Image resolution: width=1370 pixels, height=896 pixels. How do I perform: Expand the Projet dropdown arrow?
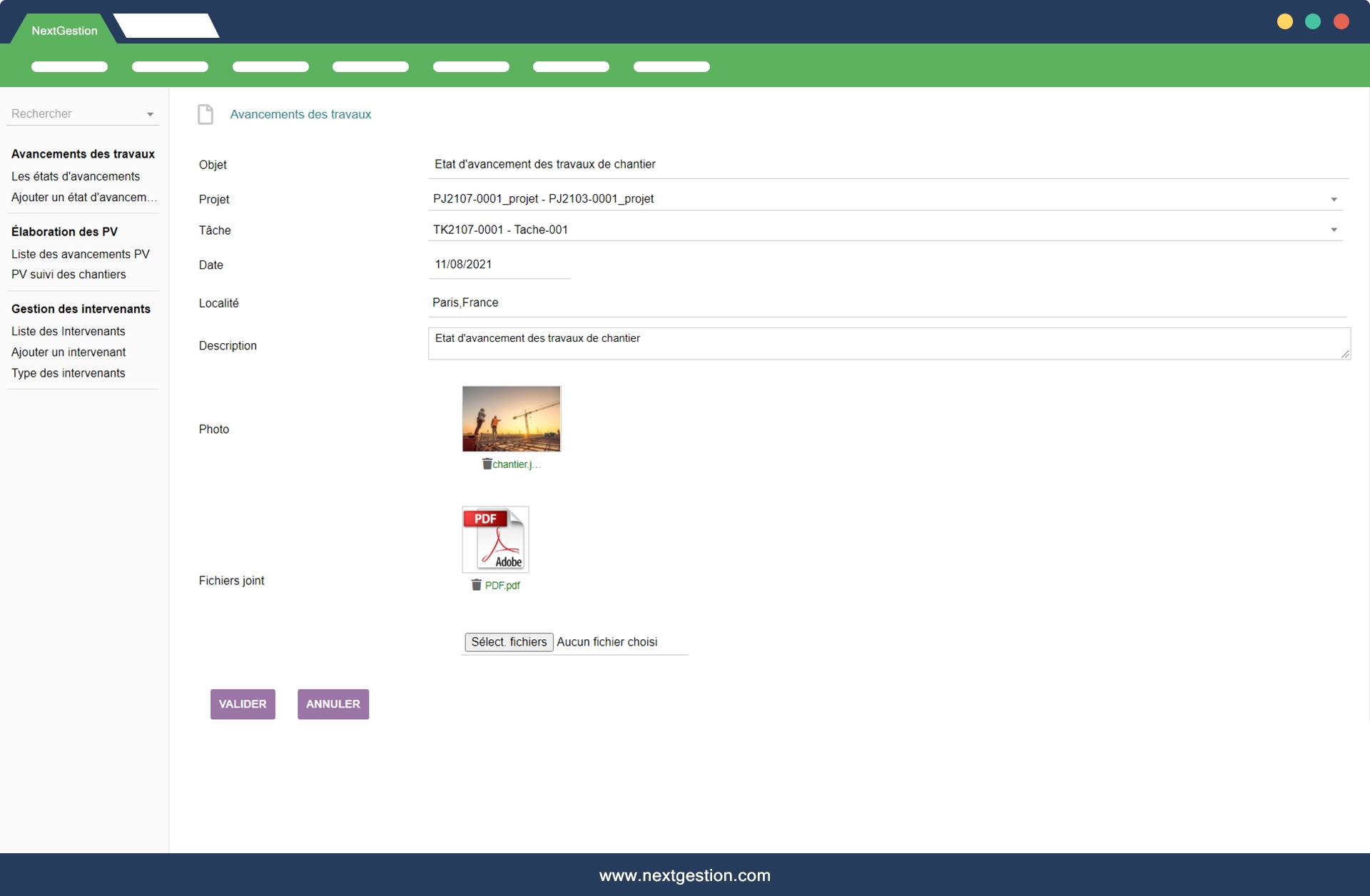pos(1333,199)
